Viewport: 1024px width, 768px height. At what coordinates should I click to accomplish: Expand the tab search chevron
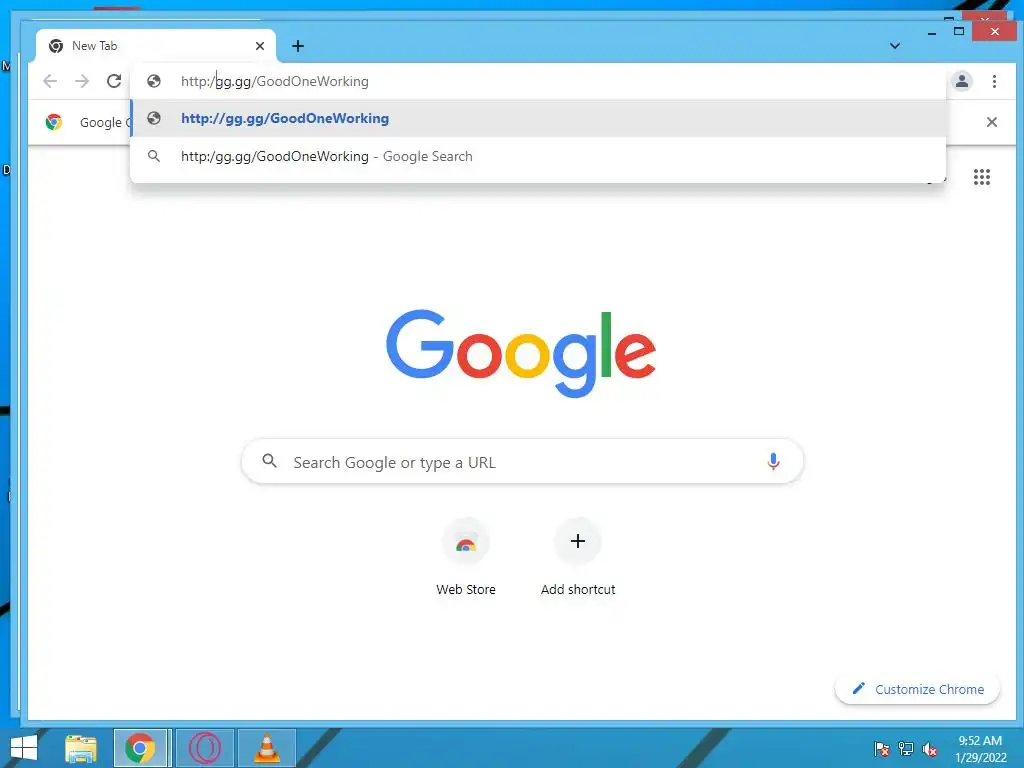(895, 46)
